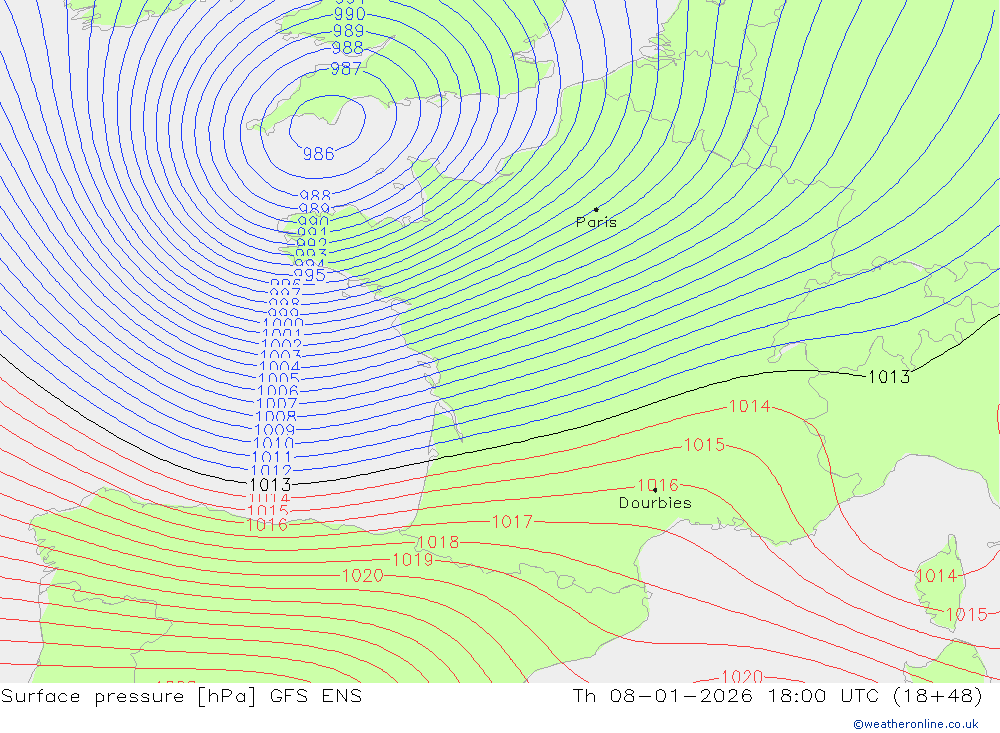Click 1020 label over the Mediterranean Sea
Viewport: 1000px width, 733px height.
(x=742, y=676)
